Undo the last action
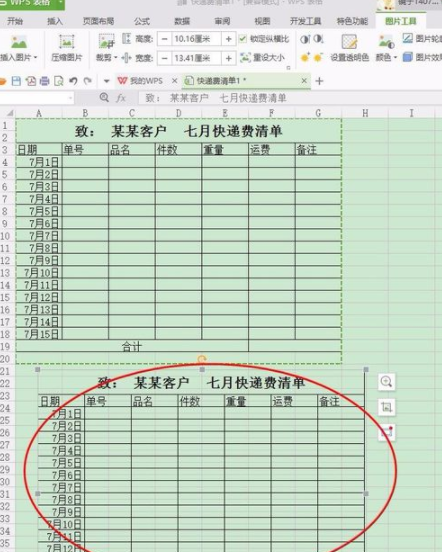This screenshot has width=442, height=552. click(73, 81)
